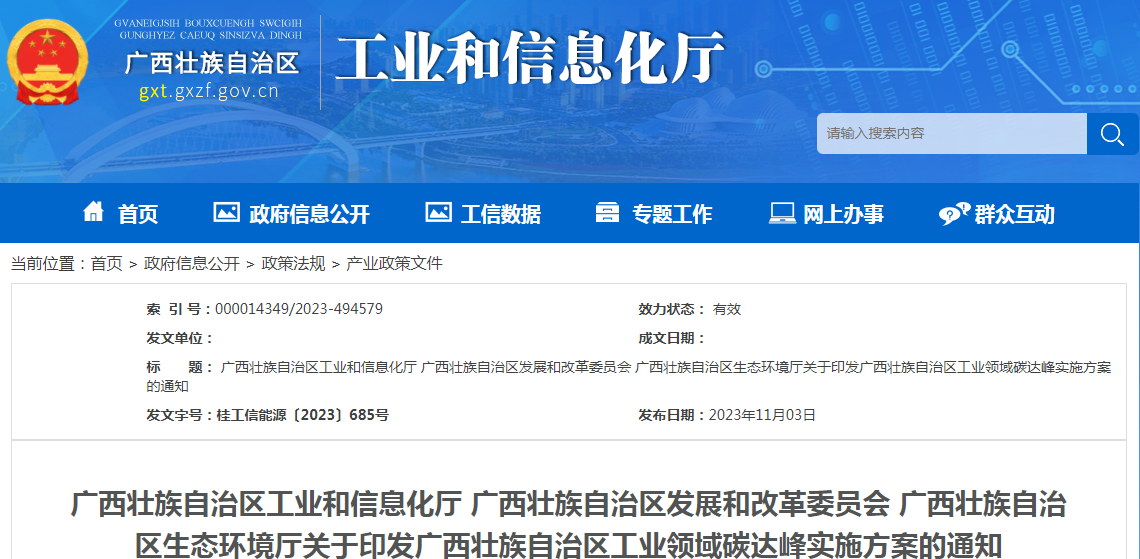Open 产业政策文件 breadcrumb link
Image resolution: width=1140 pixels, height=559 pixels.
click(394, 264)
